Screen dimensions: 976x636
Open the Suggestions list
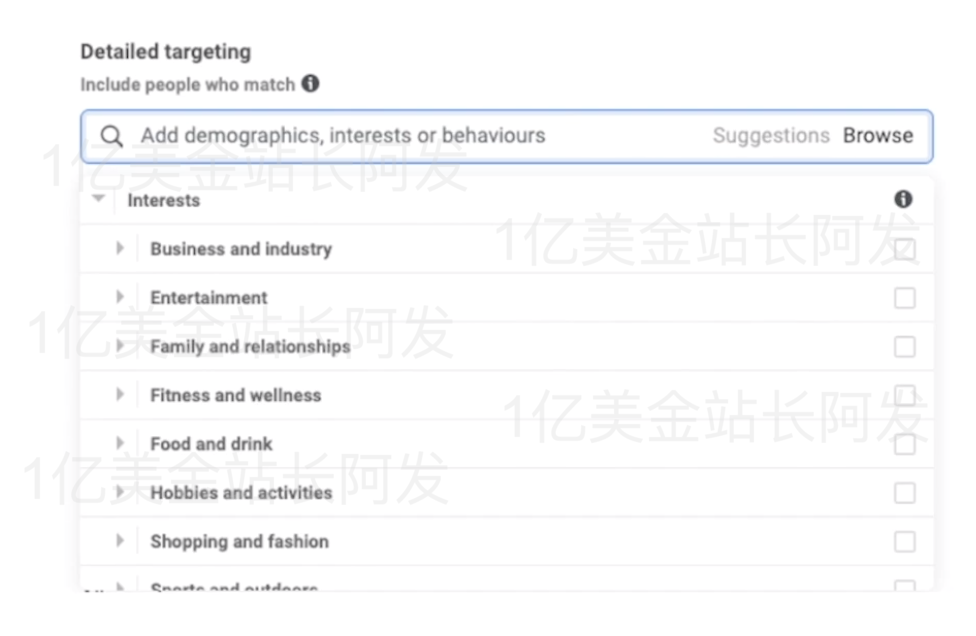[x=771, y=135]
